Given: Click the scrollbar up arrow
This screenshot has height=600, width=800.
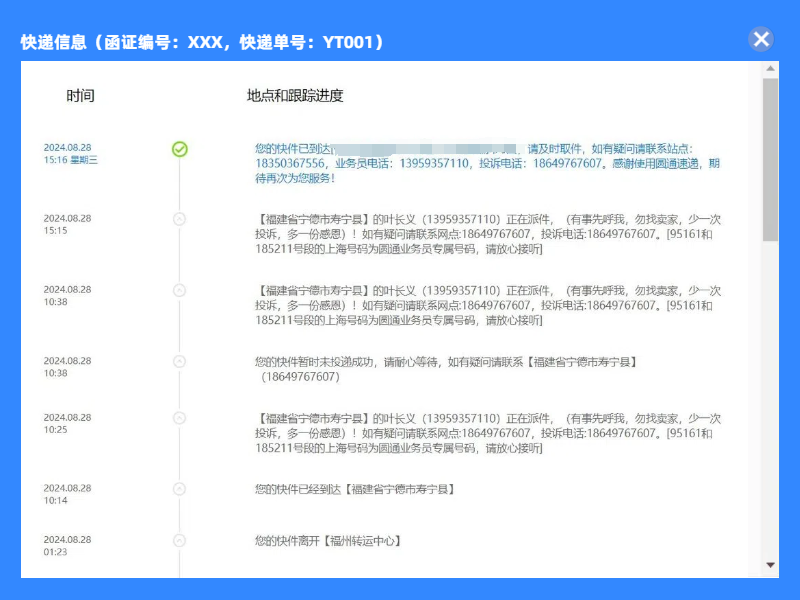Looking at the screenshot, I should [x=770, y=68].
